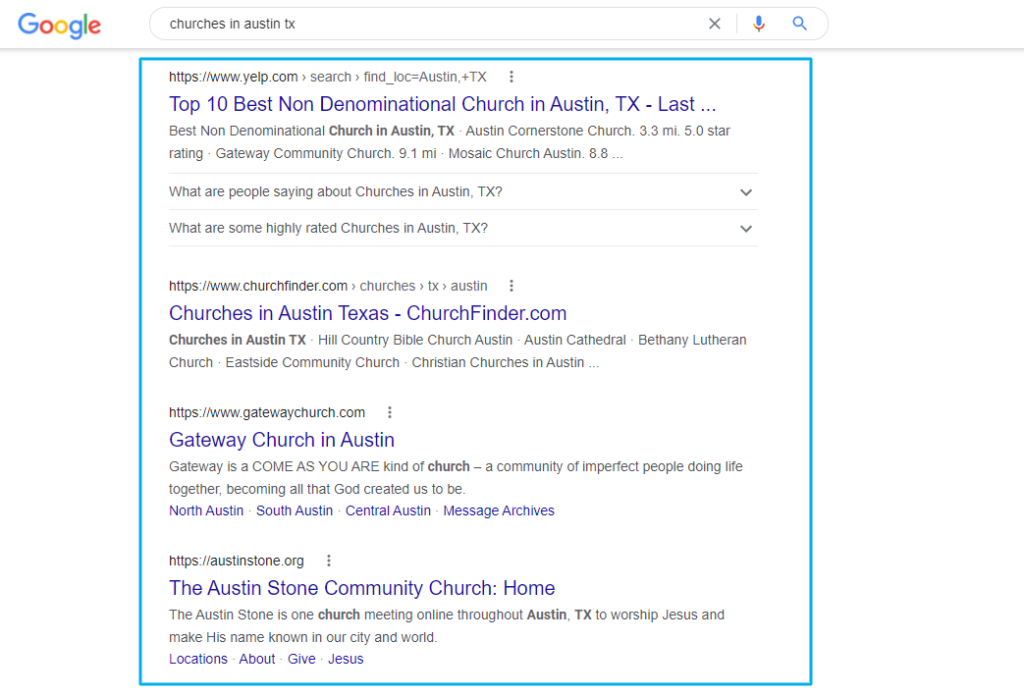The image size is (1024, 696).
Task: Open three-dot menu for Yelp result
Action: (x=511, y=77)
